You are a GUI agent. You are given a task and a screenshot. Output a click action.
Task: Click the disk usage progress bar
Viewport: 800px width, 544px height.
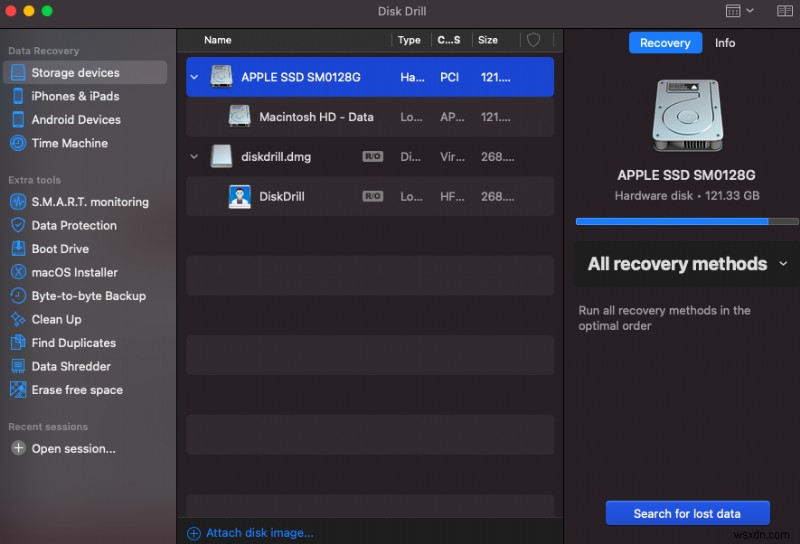pos(687,221)
